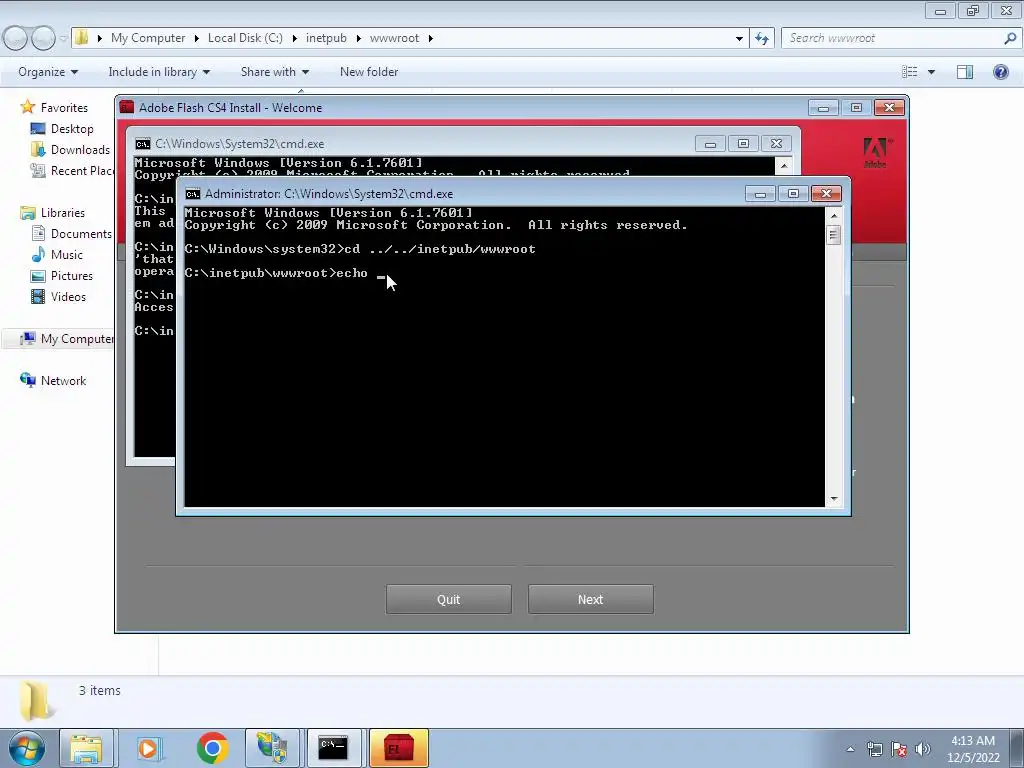Viewport: 1024px width, 768px height.
Task: Open Documents library in navigation pane
Action: point(81,234)
